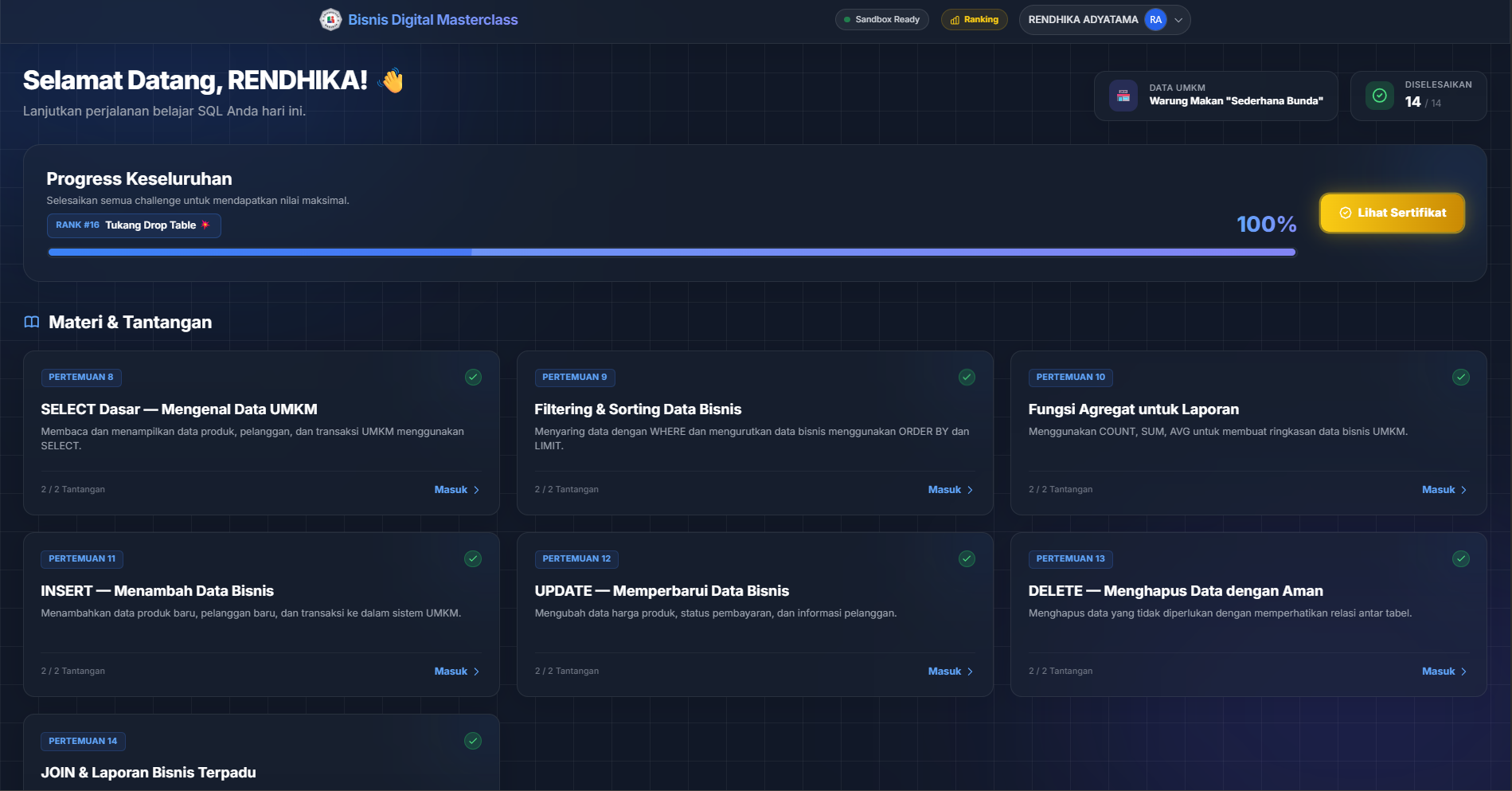Open Masuk link for Filtering & Sorting card

951,490
